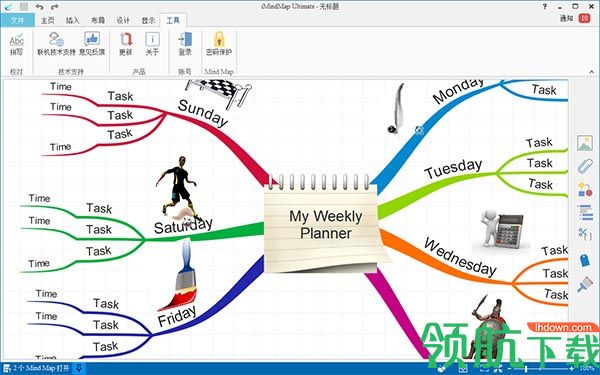Image resolution: width=600 pixels, height=375 pixels.
Task: Switch to the 布局 (Layout) ribbon tab
Action: point(98,20)
